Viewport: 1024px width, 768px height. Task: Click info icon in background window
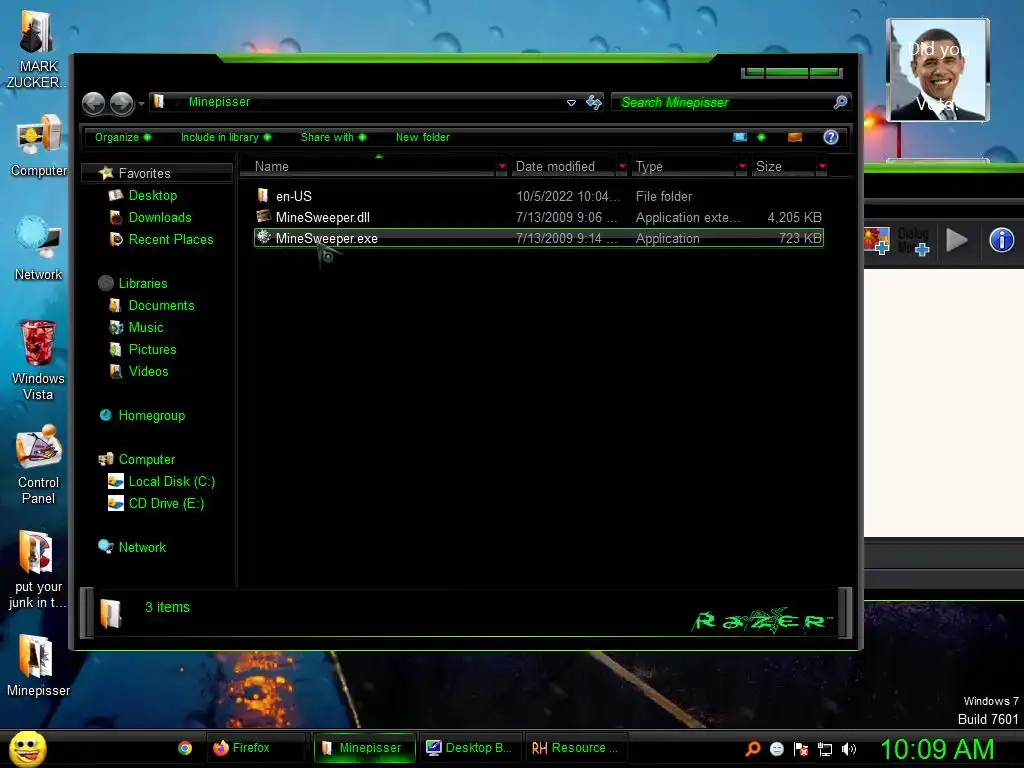click(x=1001, y=240)
